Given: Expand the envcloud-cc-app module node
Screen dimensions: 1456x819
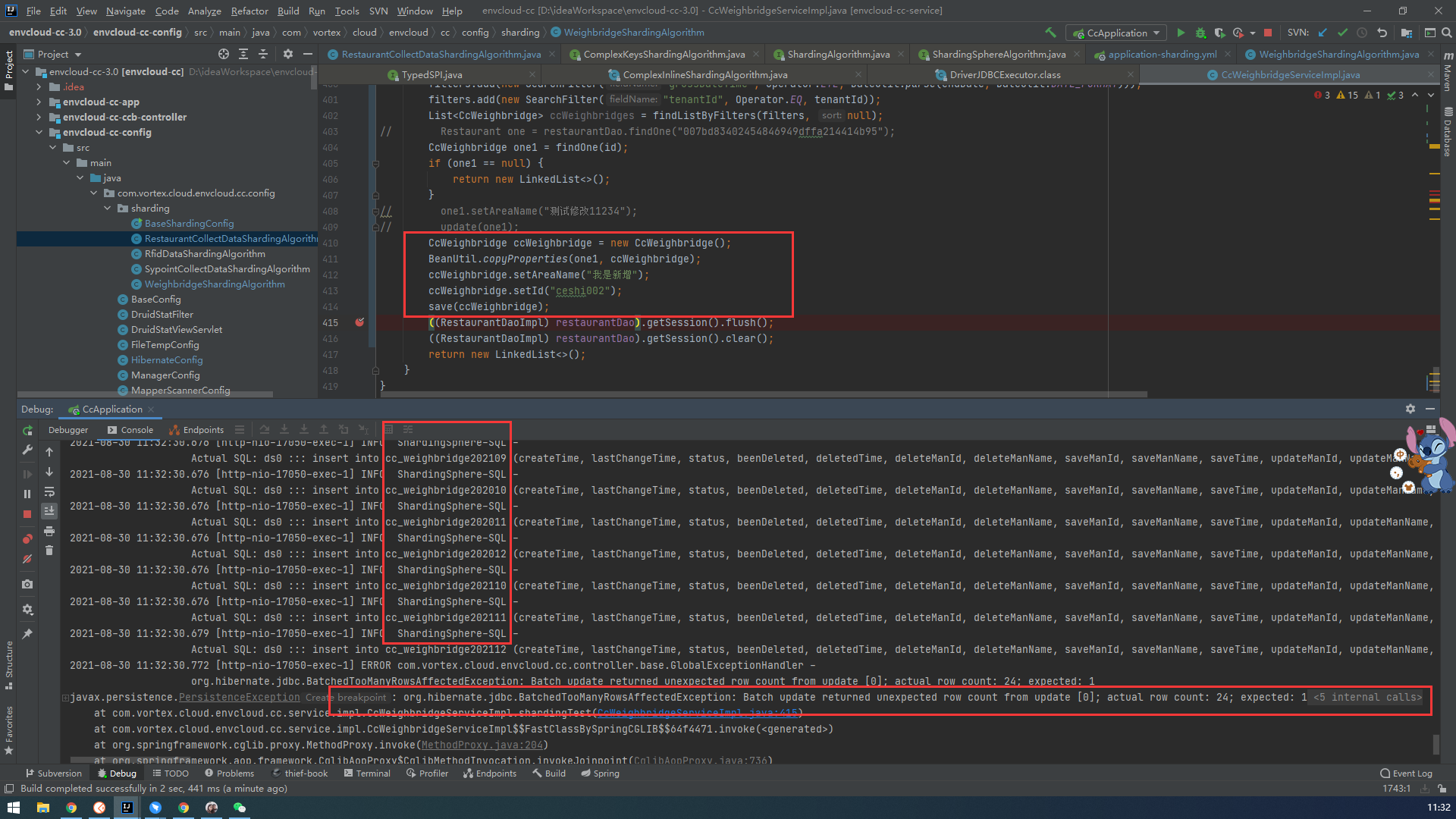Looking at the screenshot, I should (39, 102).
